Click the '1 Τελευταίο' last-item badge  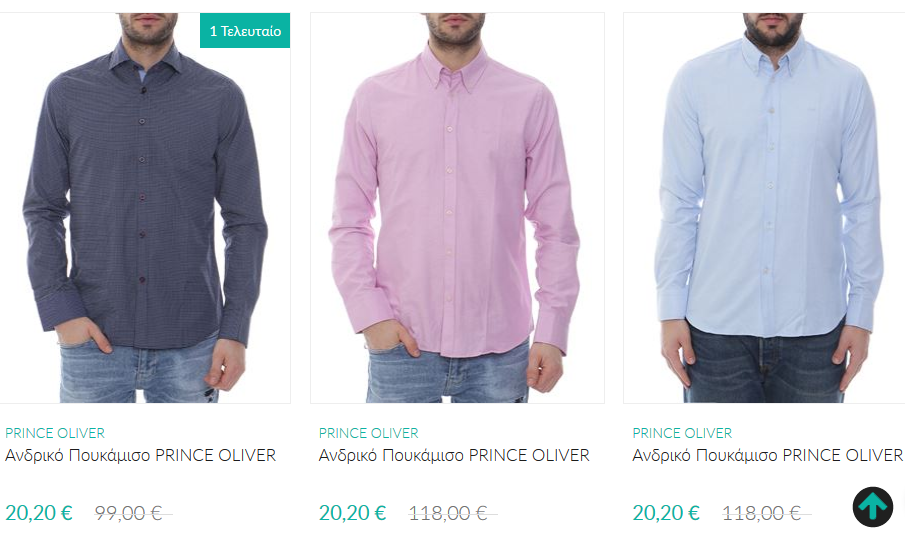245,31
